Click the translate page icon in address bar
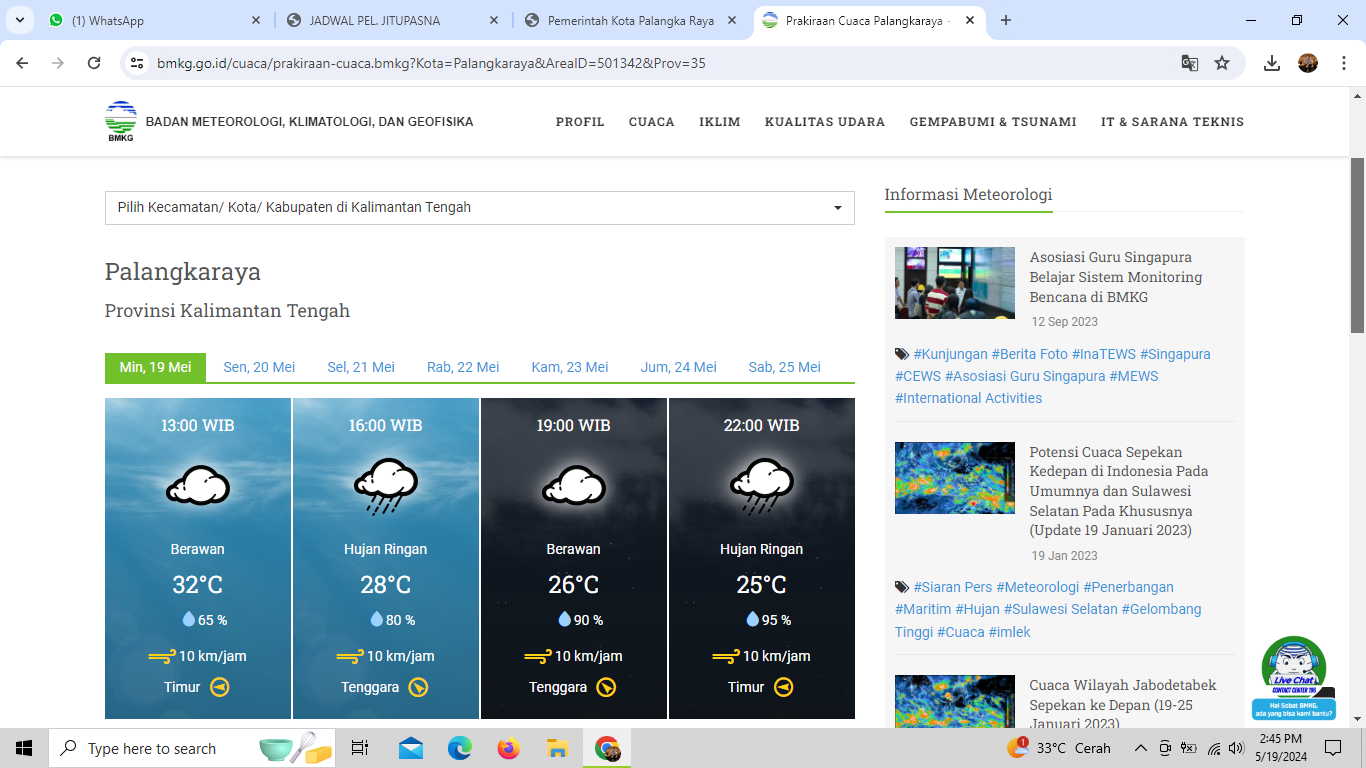This screenshot has width=1366, height=768. pos(1189,63)
